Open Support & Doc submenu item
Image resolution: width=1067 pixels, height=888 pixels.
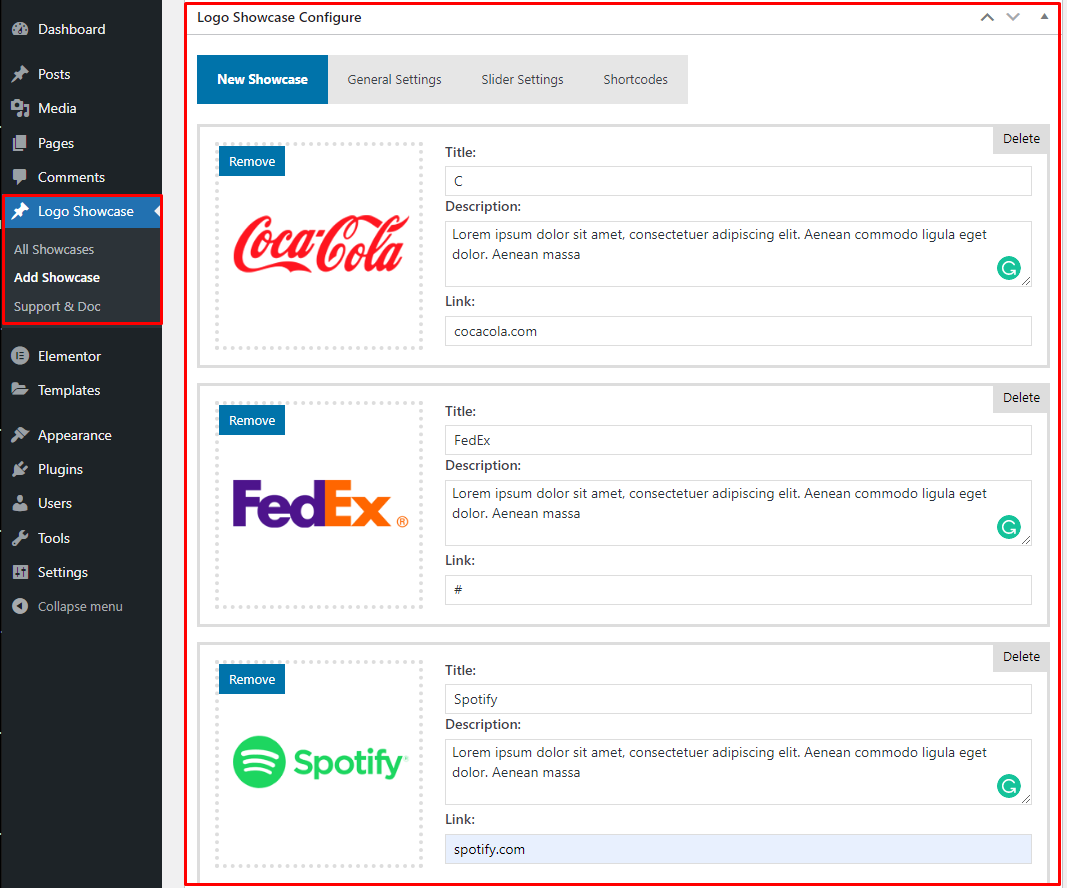(x=57, y=306)
